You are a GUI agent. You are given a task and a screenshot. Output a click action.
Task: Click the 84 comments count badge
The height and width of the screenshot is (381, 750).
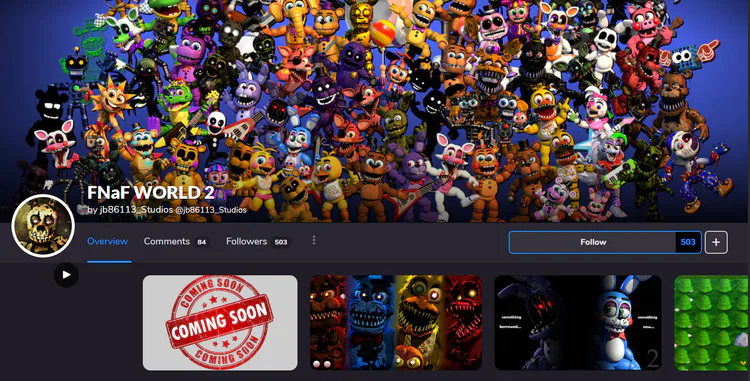[202, 242]
